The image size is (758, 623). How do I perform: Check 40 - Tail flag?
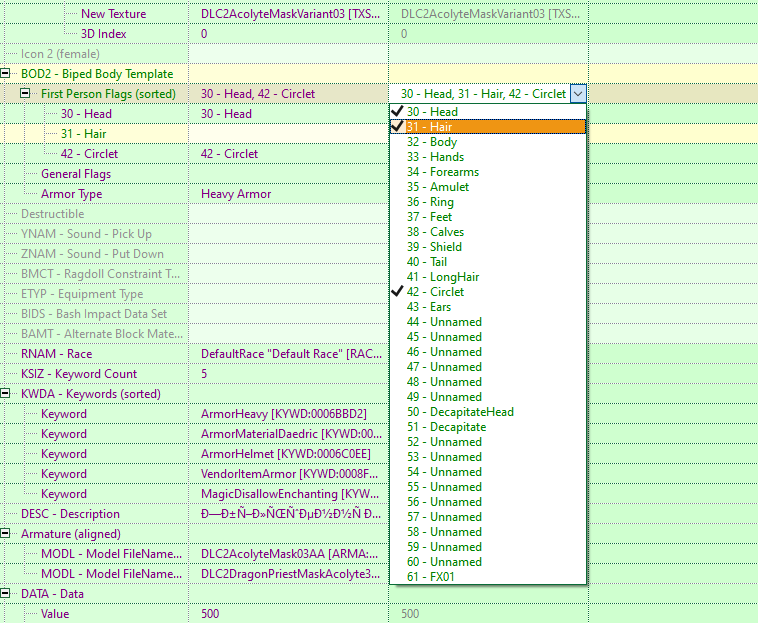488,261
